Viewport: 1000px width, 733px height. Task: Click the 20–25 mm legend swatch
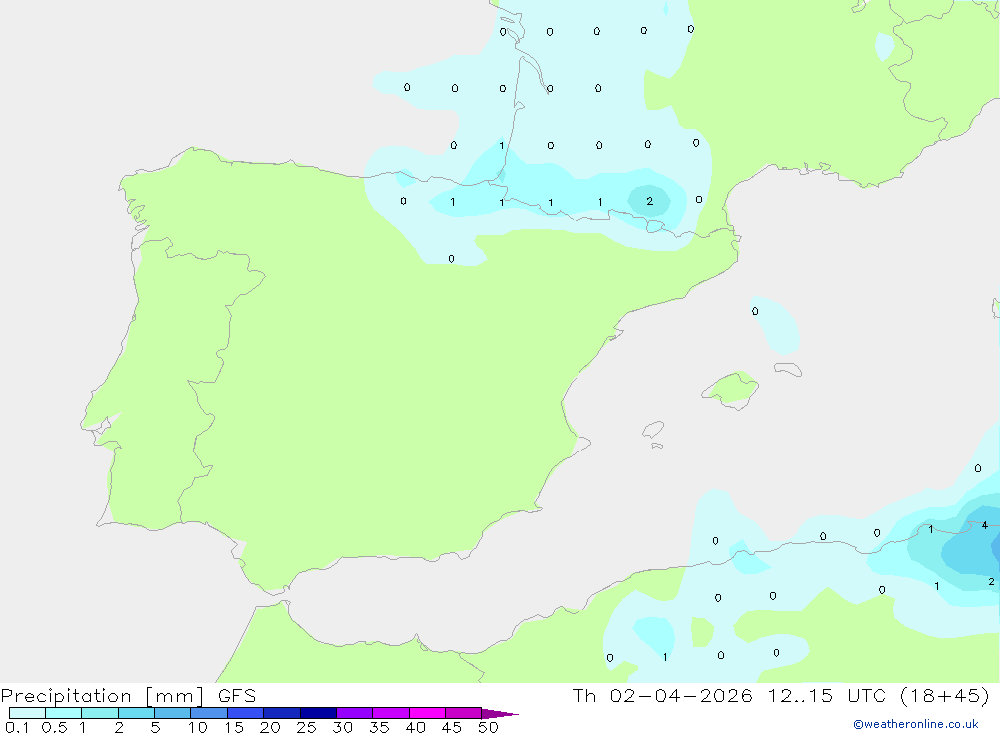(282, 713)
